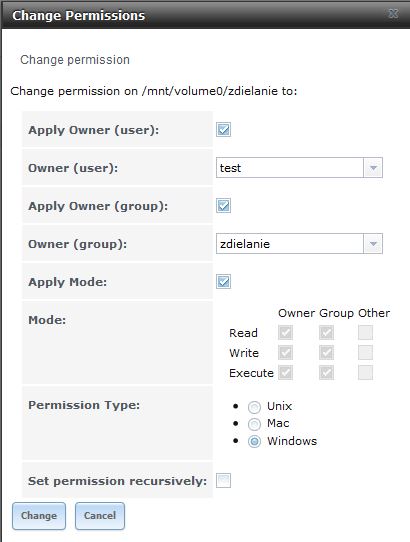Toggle Apply Owner (group) checkbox

[223, 206]
